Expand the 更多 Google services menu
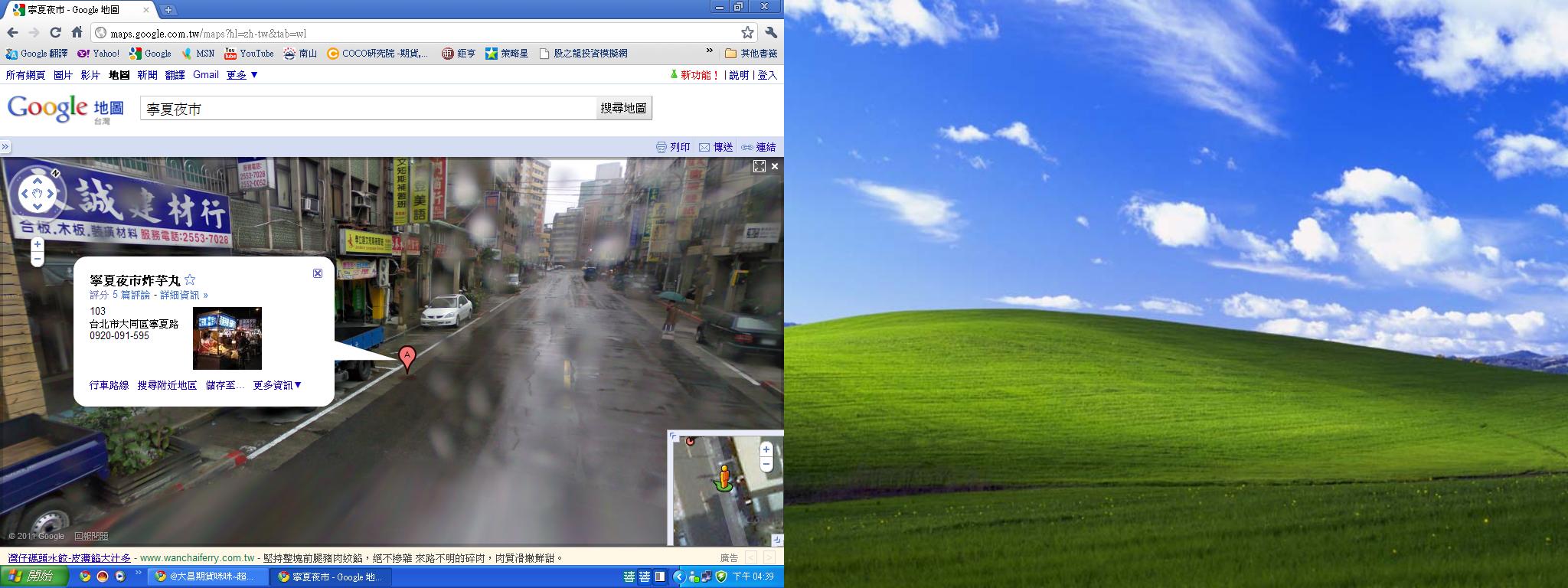Screen dimensions: 1568x588 [243, 75]
